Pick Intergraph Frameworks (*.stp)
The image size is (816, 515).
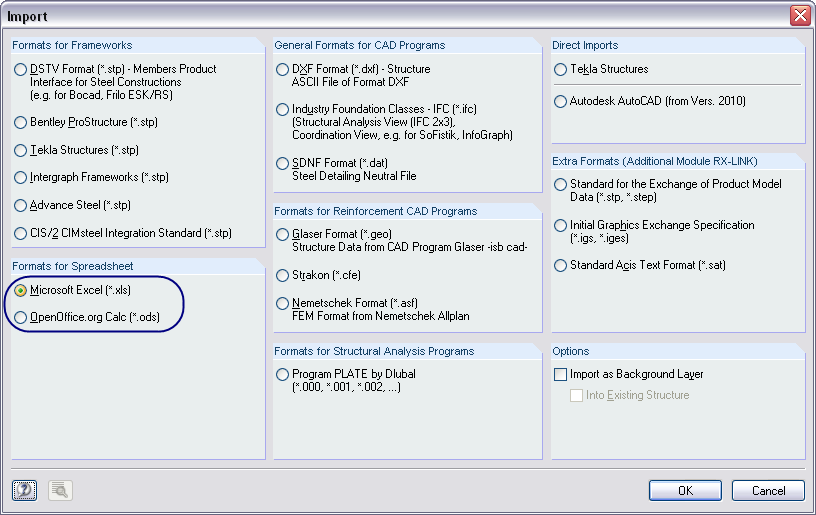(x=21, y=177)
